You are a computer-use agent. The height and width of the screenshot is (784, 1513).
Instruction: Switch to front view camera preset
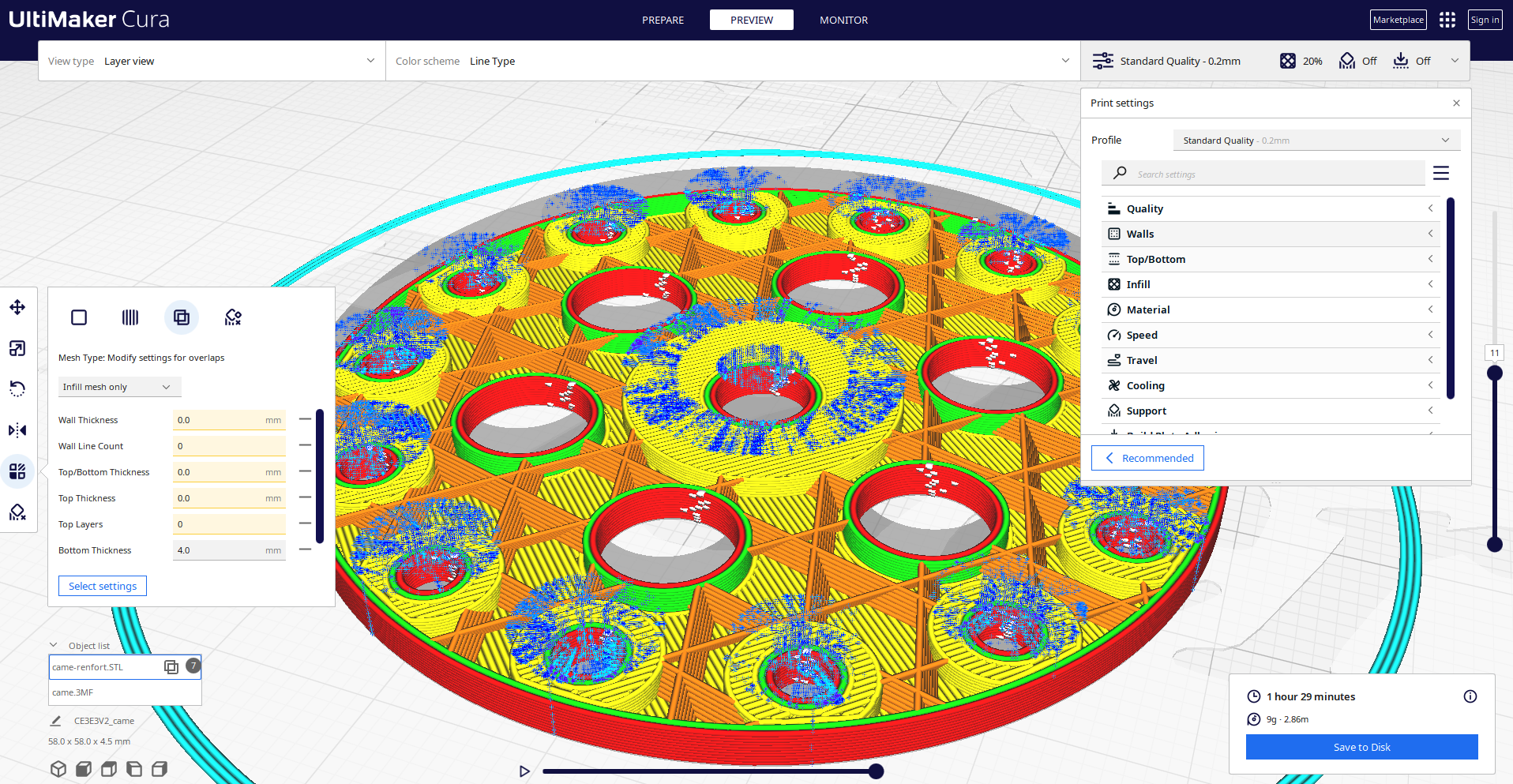click(x=83, y=767)
